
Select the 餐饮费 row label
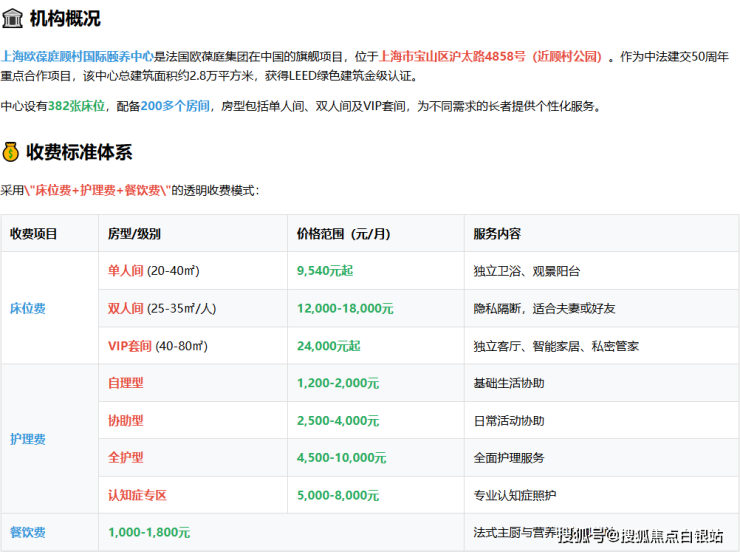28,533
